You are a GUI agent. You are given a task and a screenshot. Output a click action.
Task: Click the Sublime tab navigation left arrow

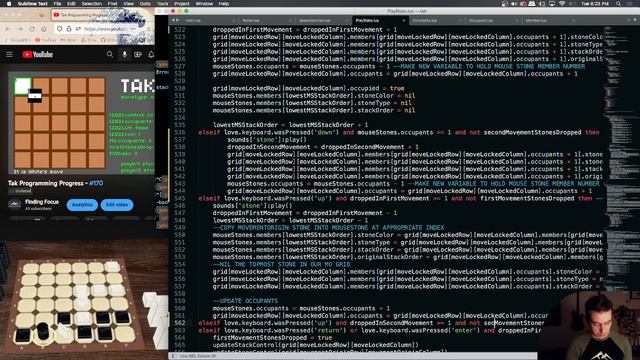173,20
